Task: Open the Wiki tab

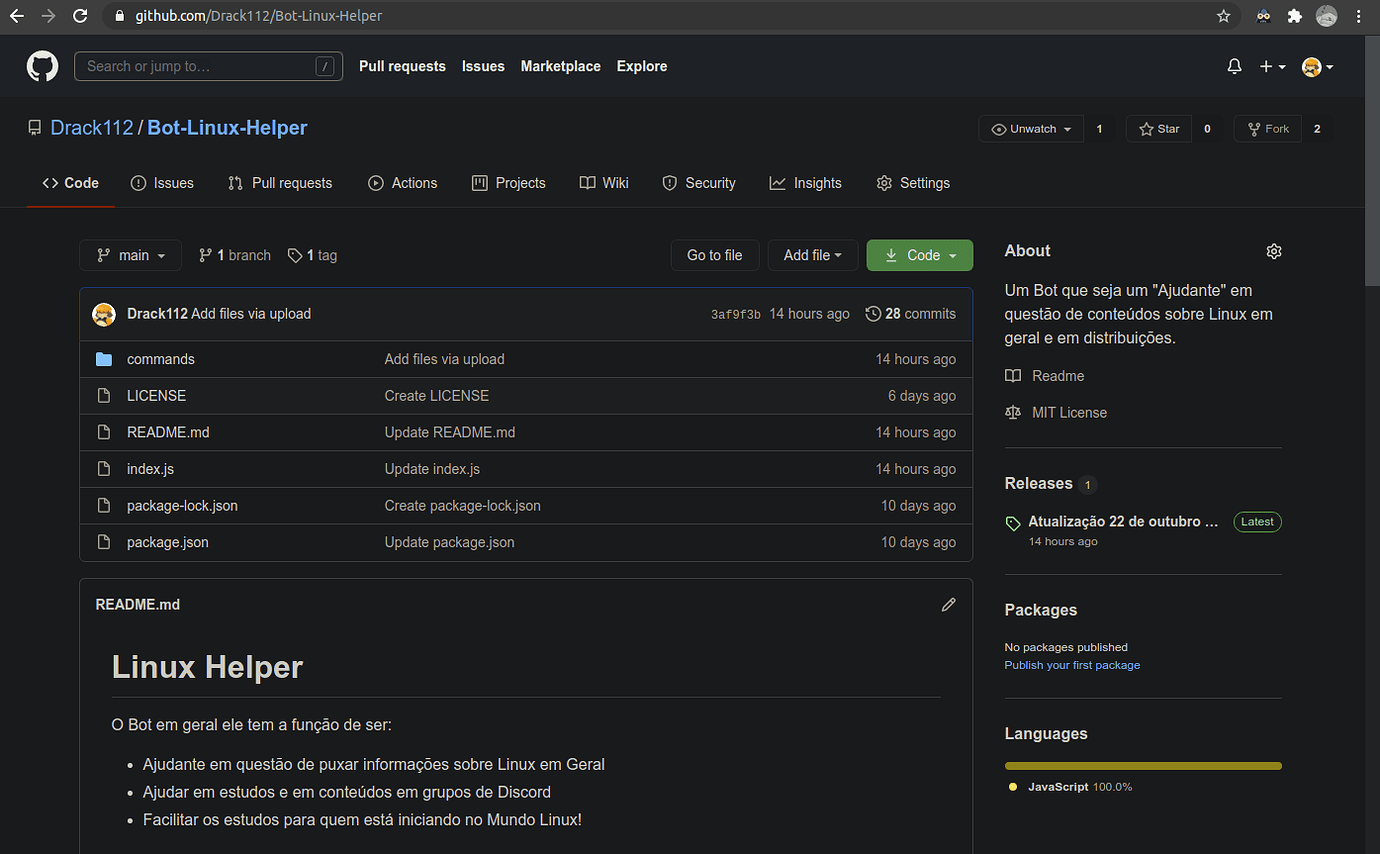Action: [604, 183]
